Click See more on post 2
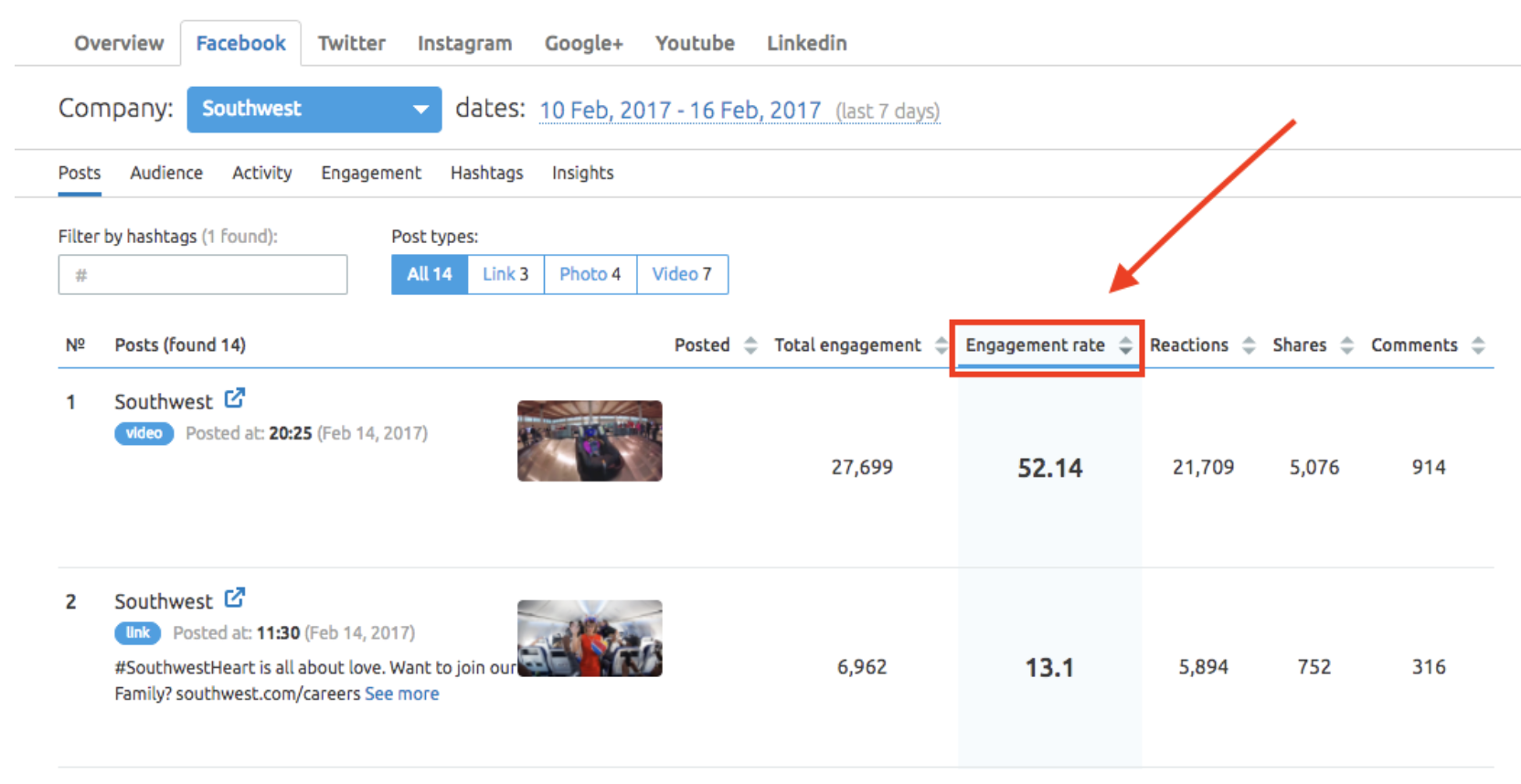Image resolution: width=1521 pixels, height=784 pixels. 402,694
